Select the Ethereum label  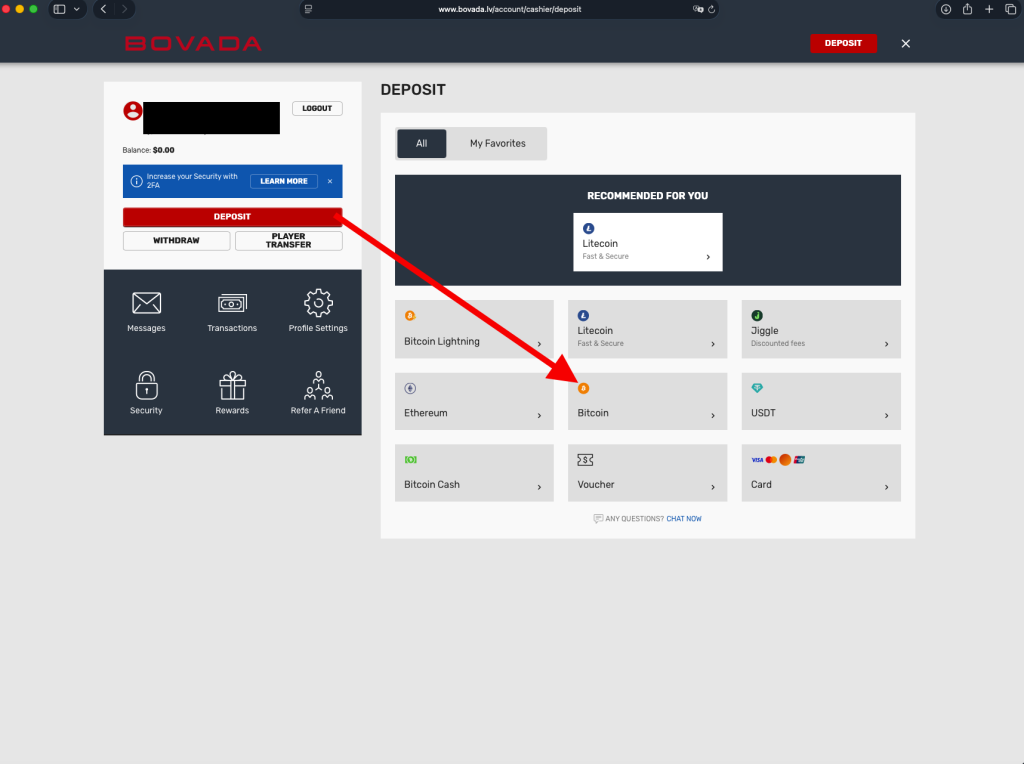426,413
